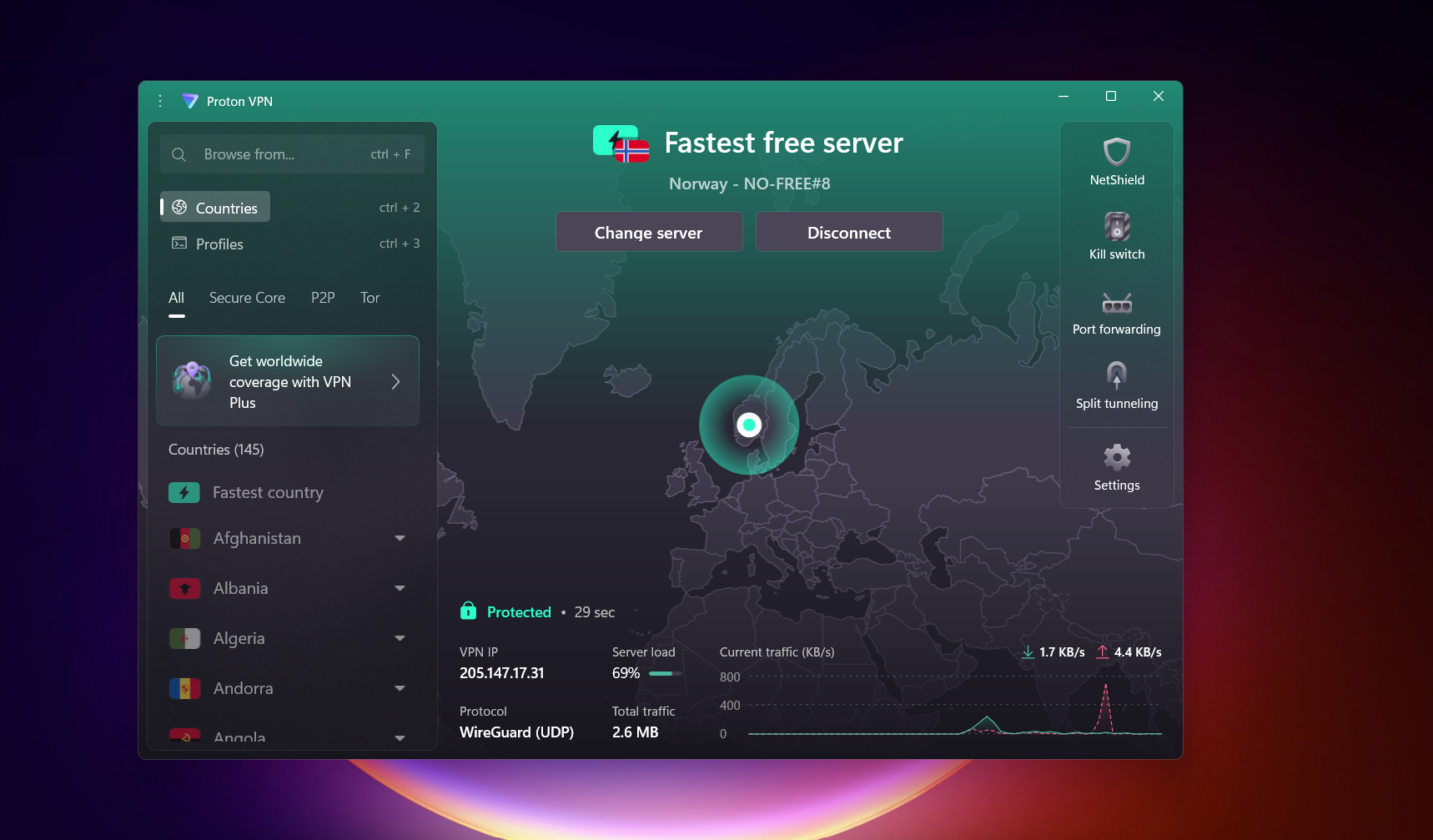Open Kill switch settings icon
The image size is (1433, 840).
(x=1117, y=226)
